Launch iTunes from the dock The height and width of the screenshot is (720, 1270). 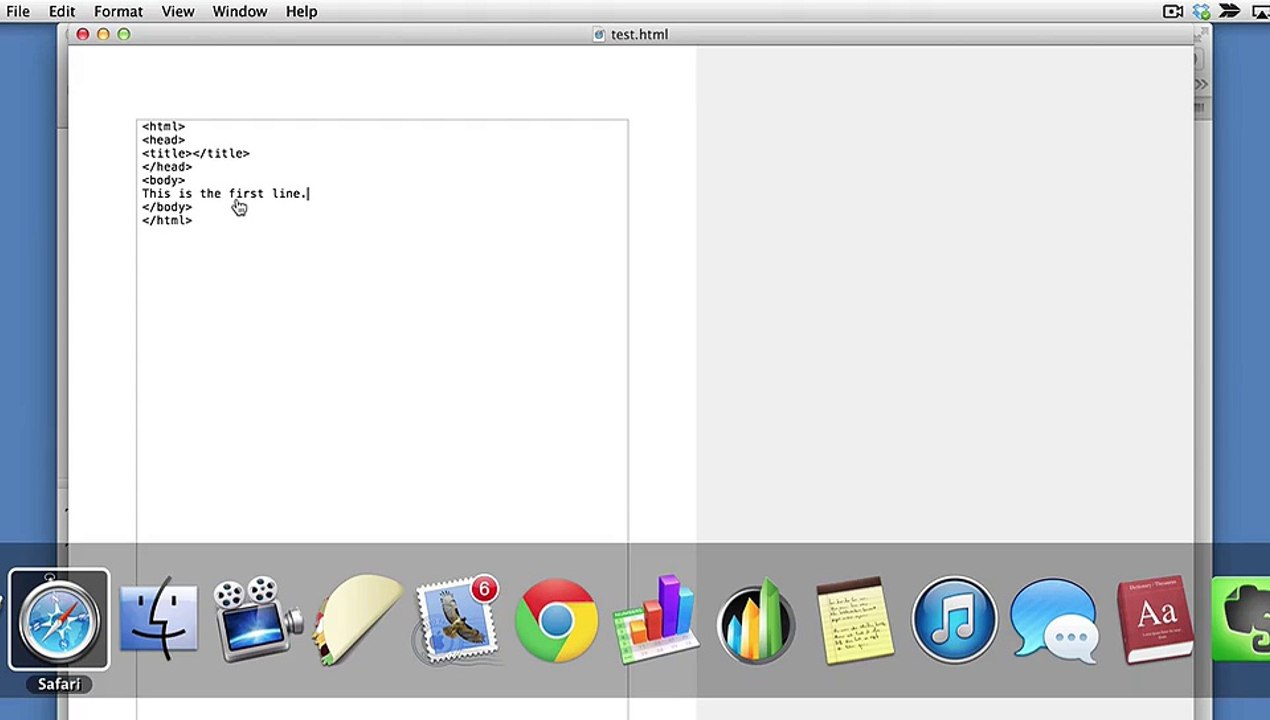(953, 620)
